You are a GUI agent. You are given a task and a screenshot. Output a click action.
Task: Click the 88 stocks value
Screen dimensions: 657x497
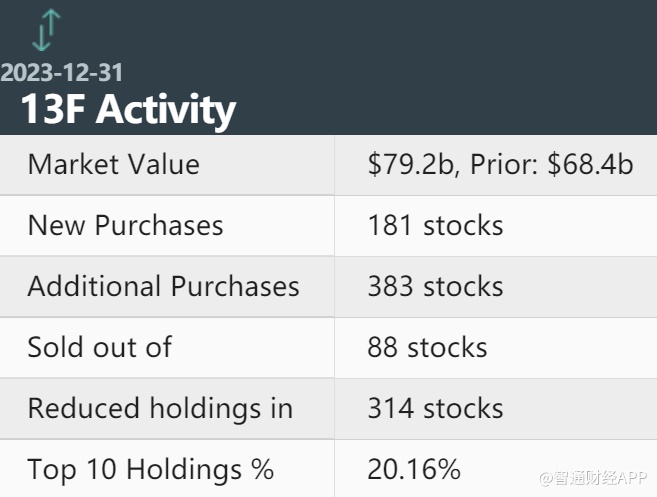point(427,347)
